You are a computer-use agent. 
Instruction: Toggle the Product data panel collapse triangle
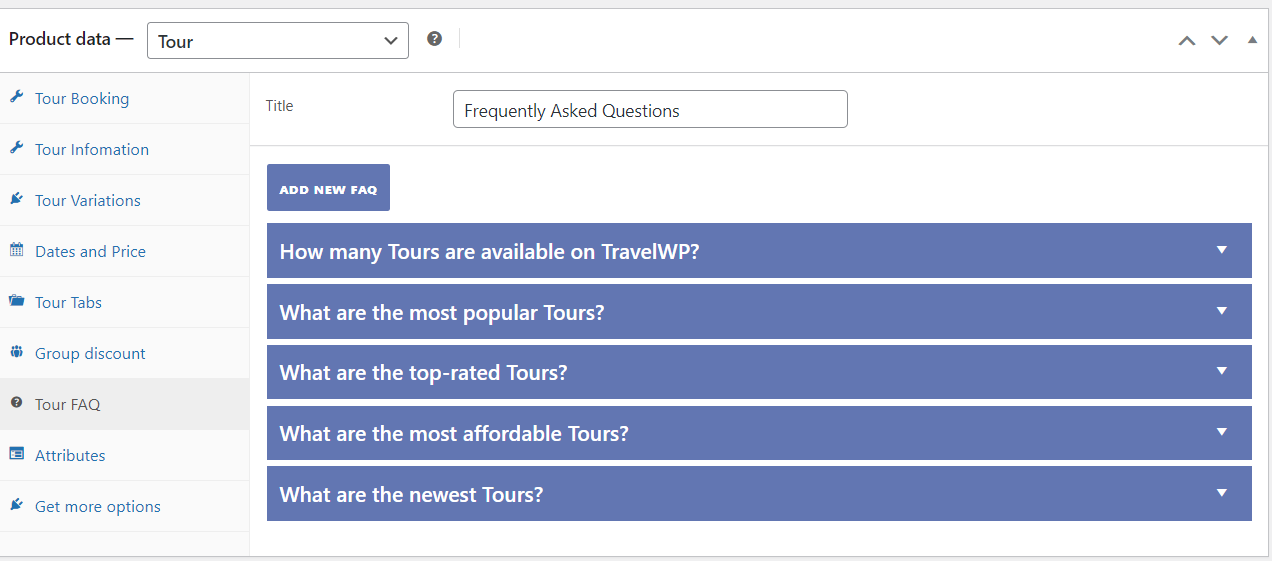tap(1252, 40)
